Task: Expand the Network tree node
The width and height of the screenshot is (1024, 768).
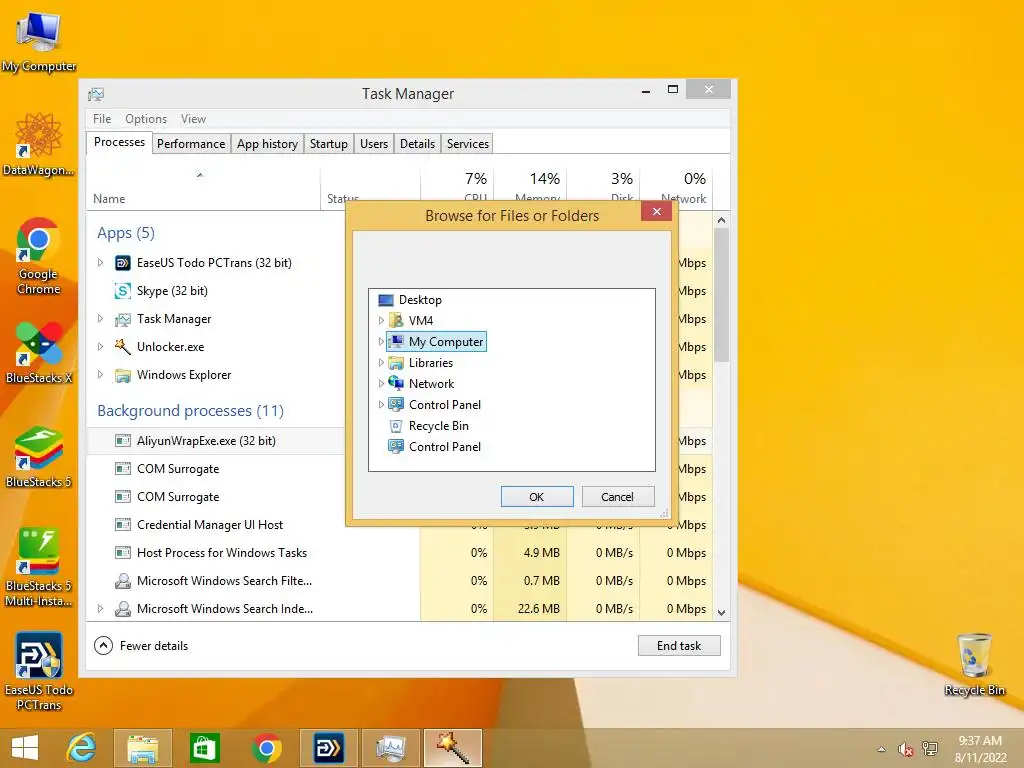Action: 381,383
